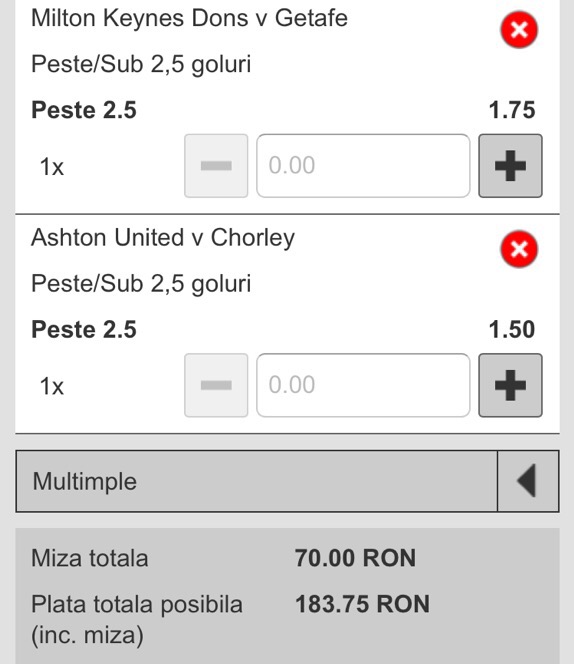Viewport: 574px width, 664px height.
Task: Tap minus for Ashton United v Chorley stake
Action: (216, 385)
